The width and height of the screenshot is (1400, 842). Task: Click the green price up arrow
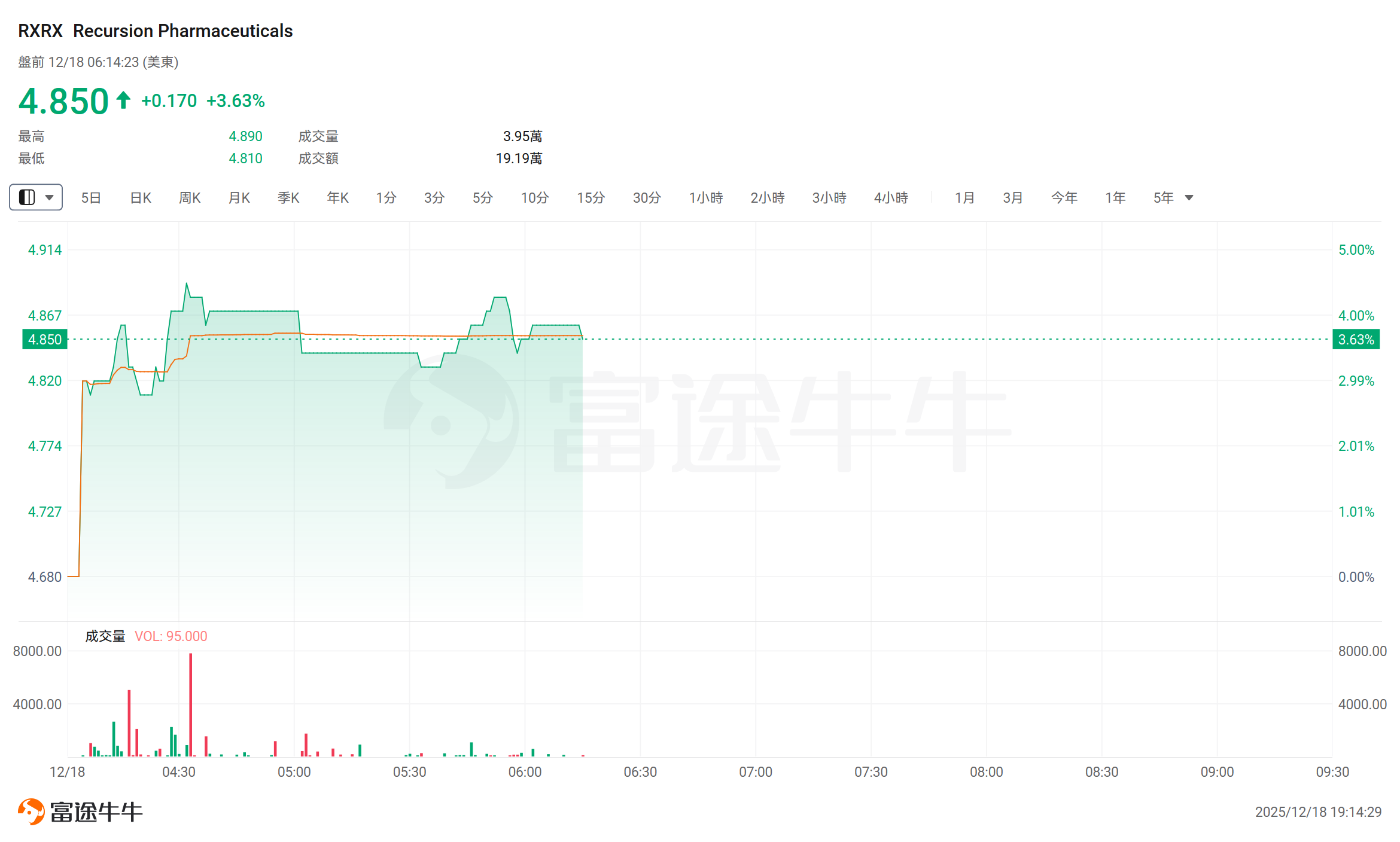[123, 100]
